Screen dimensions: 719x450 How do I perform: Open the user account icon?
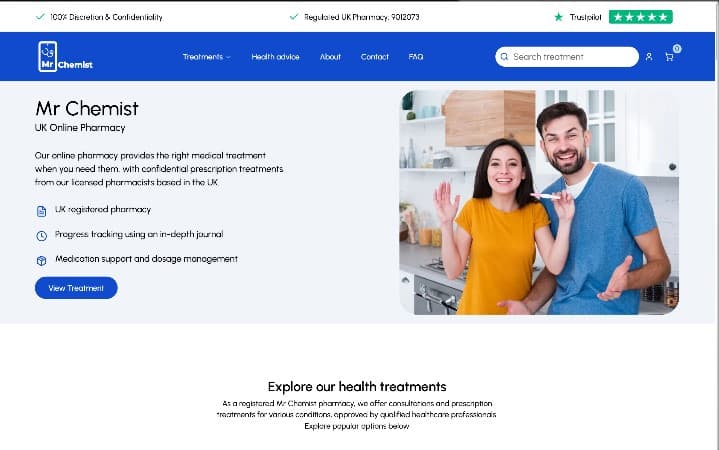tap(649, 56)
